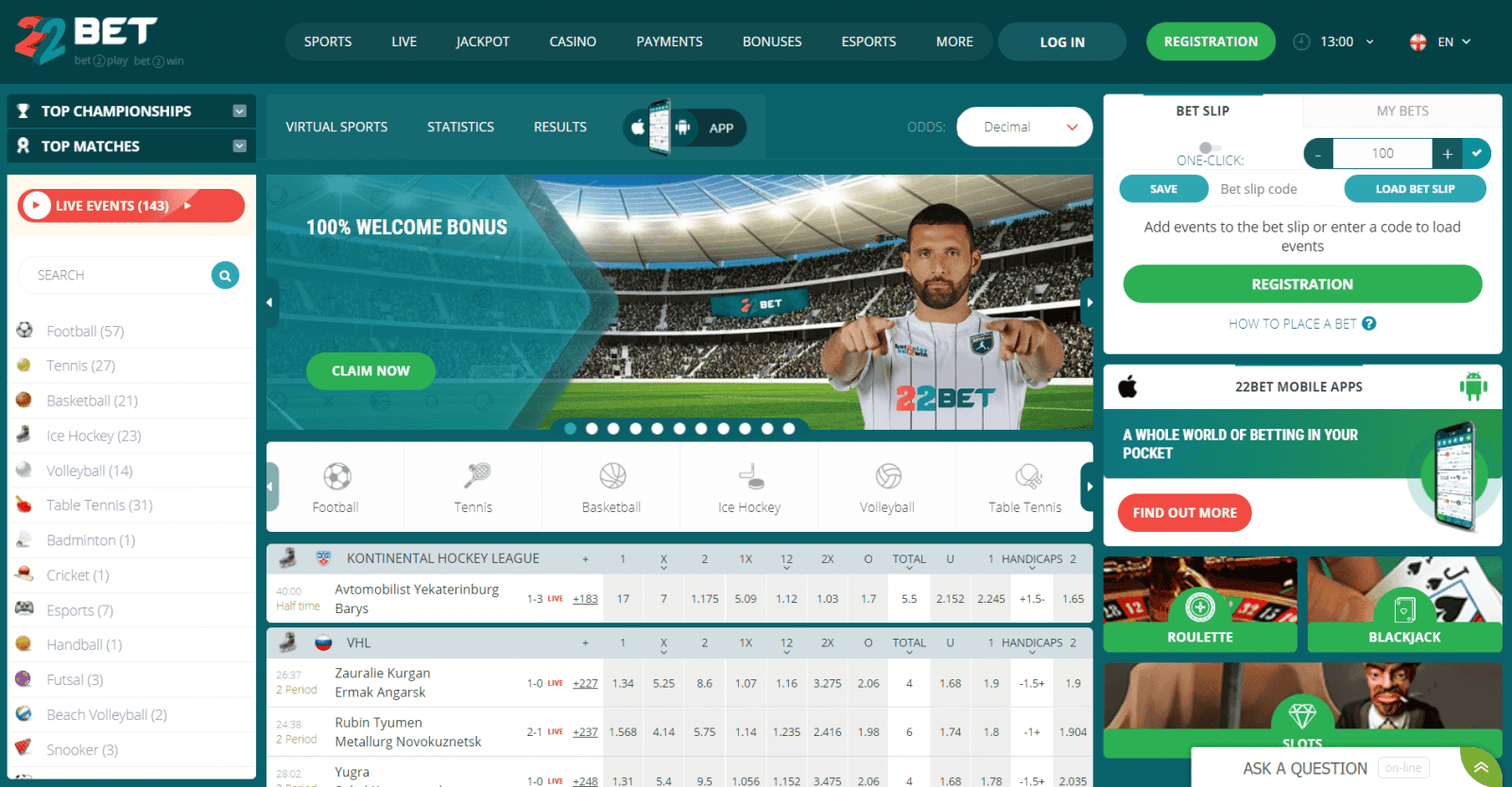
Task: Open the Table Tennis icon tile in carousel
Action: 1024,488
